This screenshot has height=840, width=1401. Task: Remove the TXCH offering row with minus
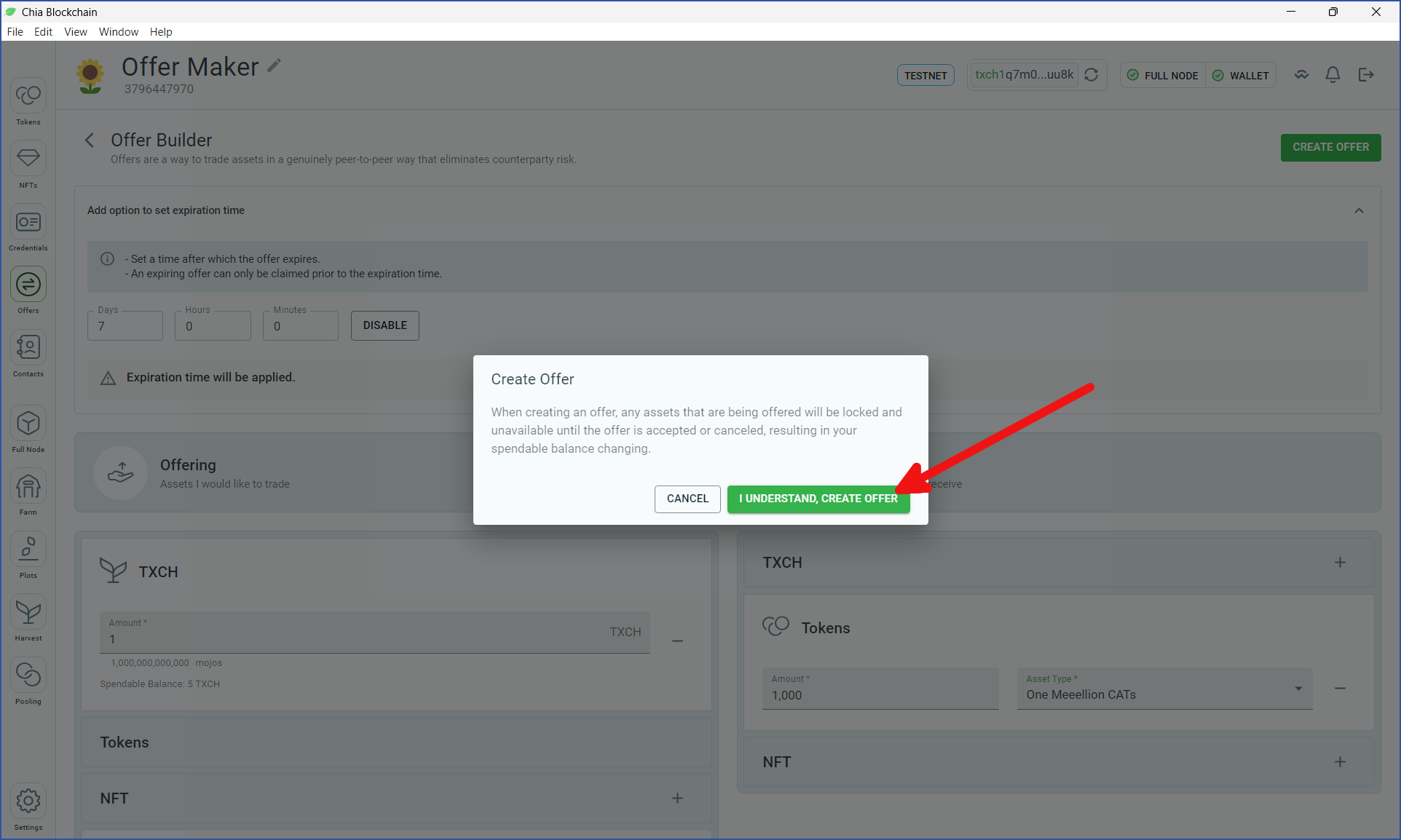coord(677,641)
